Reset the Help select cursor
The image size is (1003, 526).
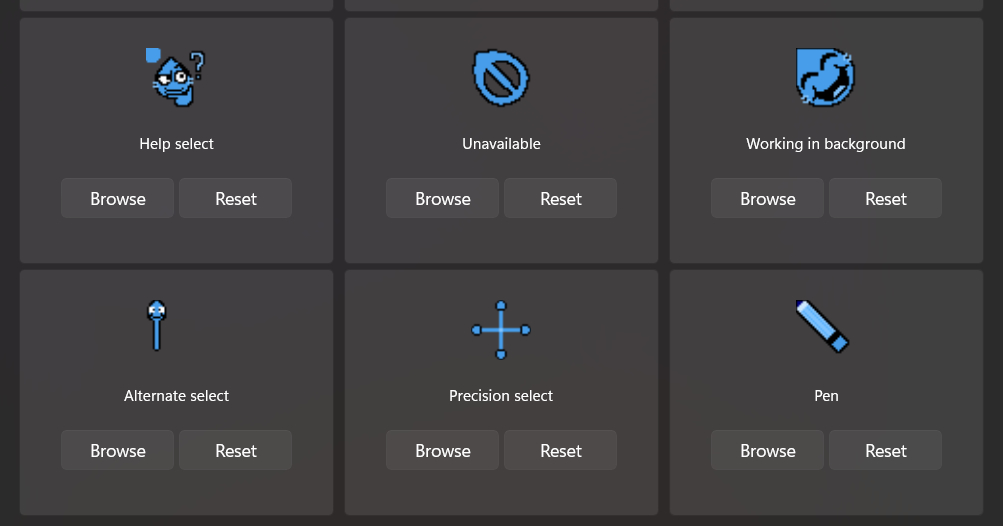[236, 198]
